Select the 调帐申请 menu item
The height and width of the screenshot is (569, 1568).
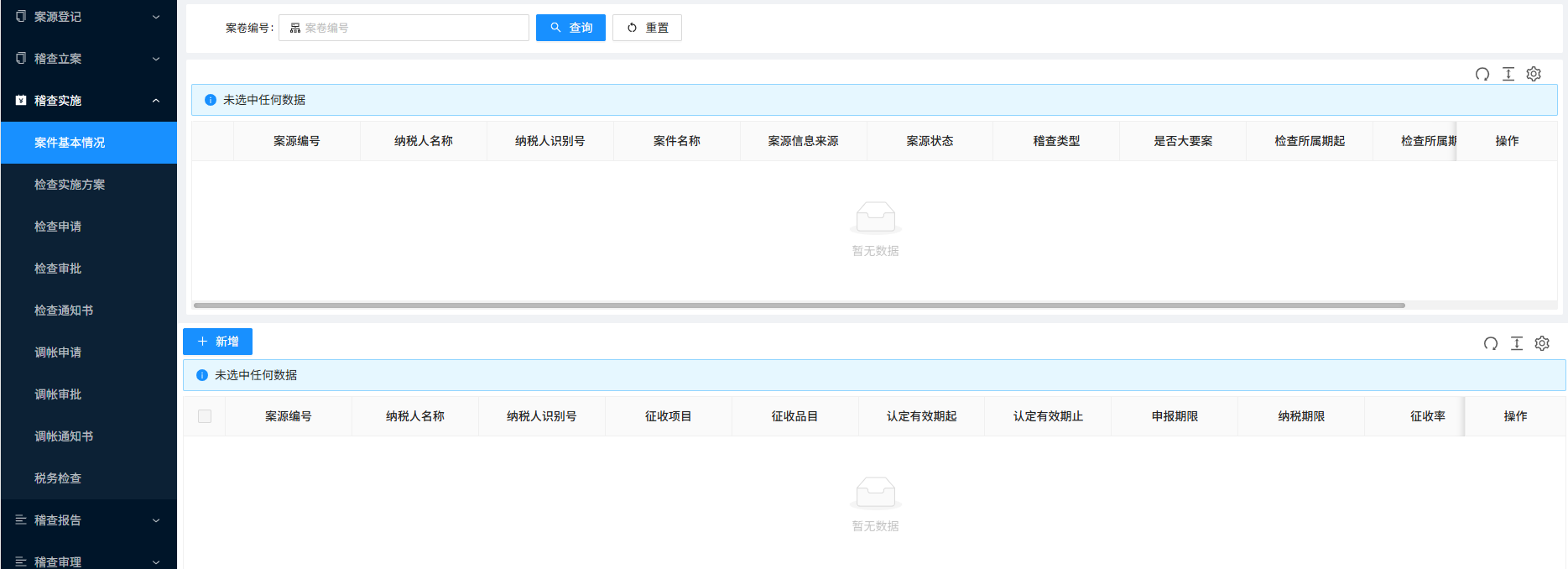pyautogui.click(x=58, y=352)
